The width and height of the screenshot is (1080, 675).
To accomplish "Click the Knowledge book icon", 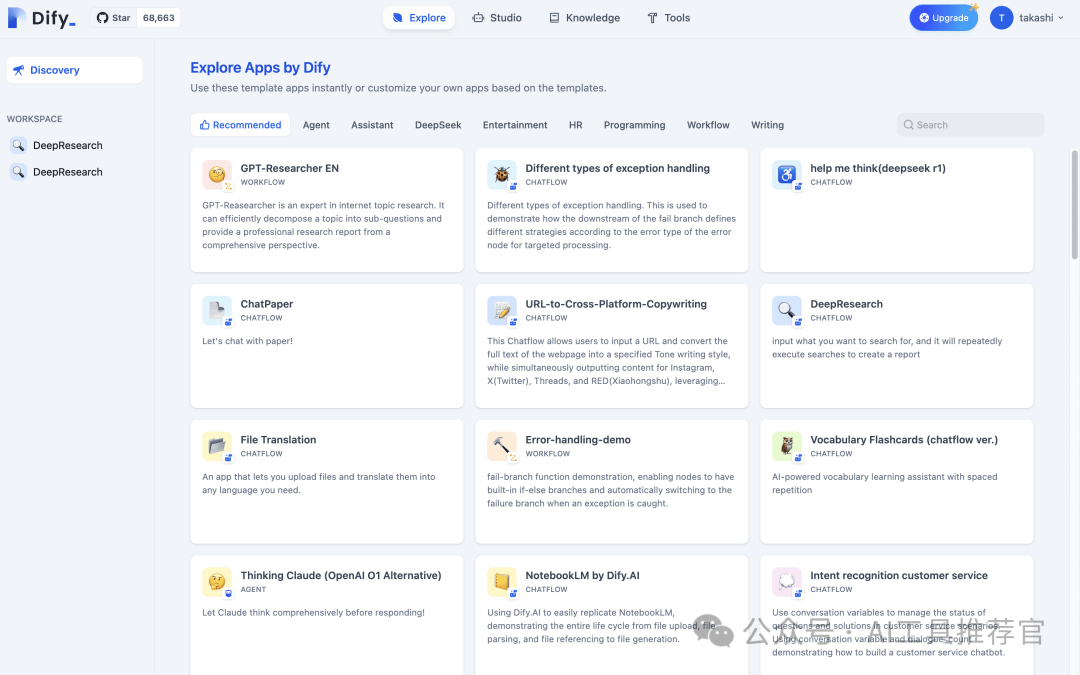I will pyautogui.click(x=554, y=18).
